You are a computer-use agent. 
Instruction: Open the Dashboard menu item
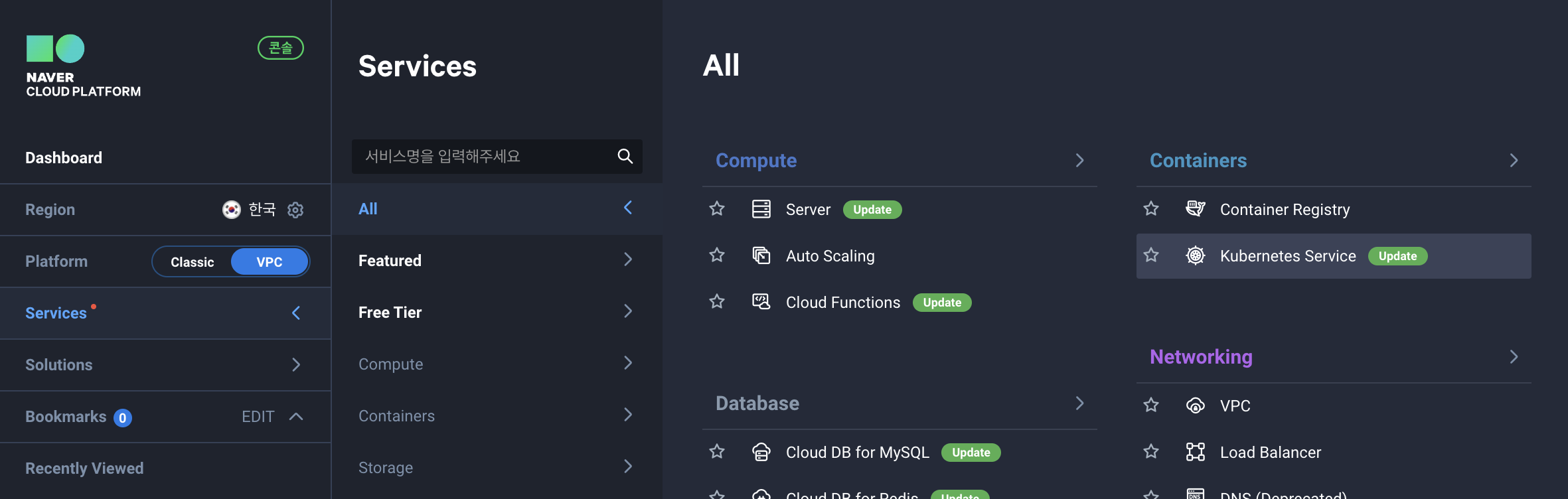coord(165,158)
